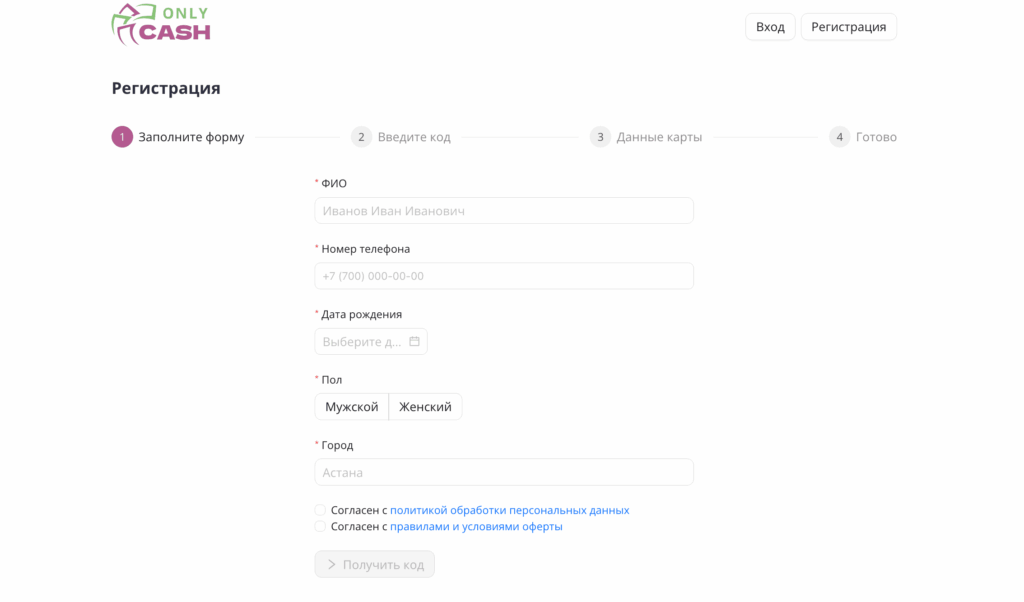The height and width of the screenshot is (602, 1024).
Task: Open the Город field with Астана placeholder
Action: coord(503,472)
